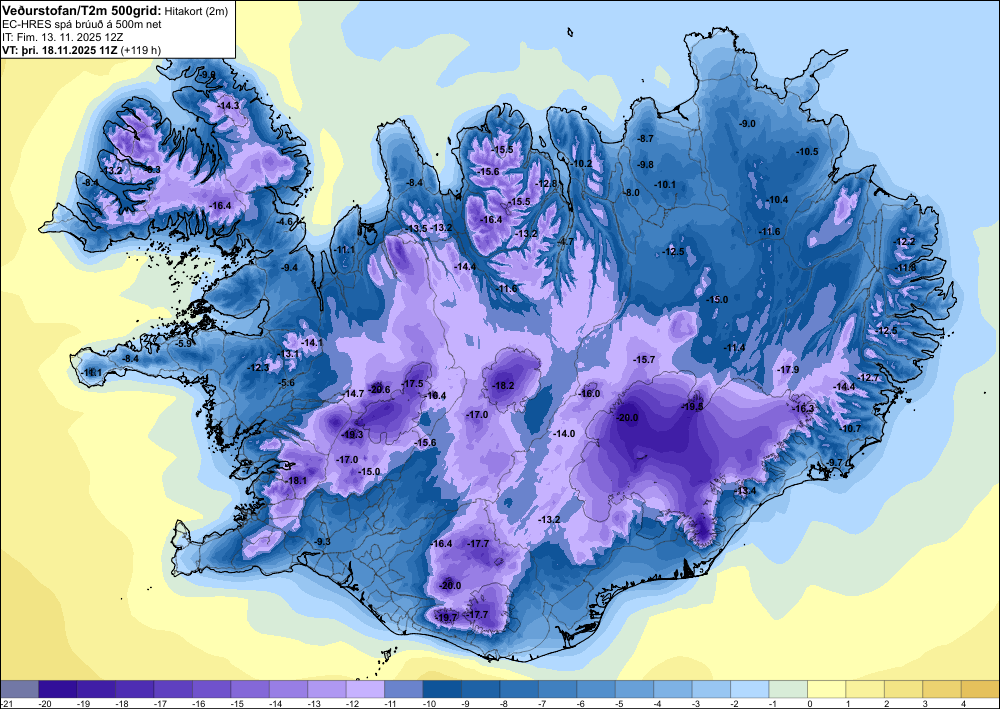Click the temperature label '-9.3' in the southwest
Viewport: 1000px width, 709px height.
pos(323,541)
